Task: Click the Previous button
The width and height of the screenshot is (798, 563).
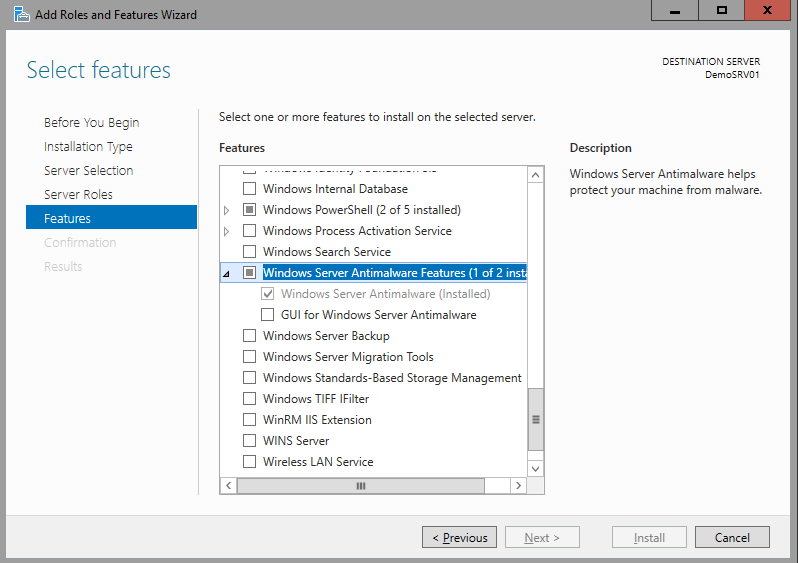Action: click(460, 537)
